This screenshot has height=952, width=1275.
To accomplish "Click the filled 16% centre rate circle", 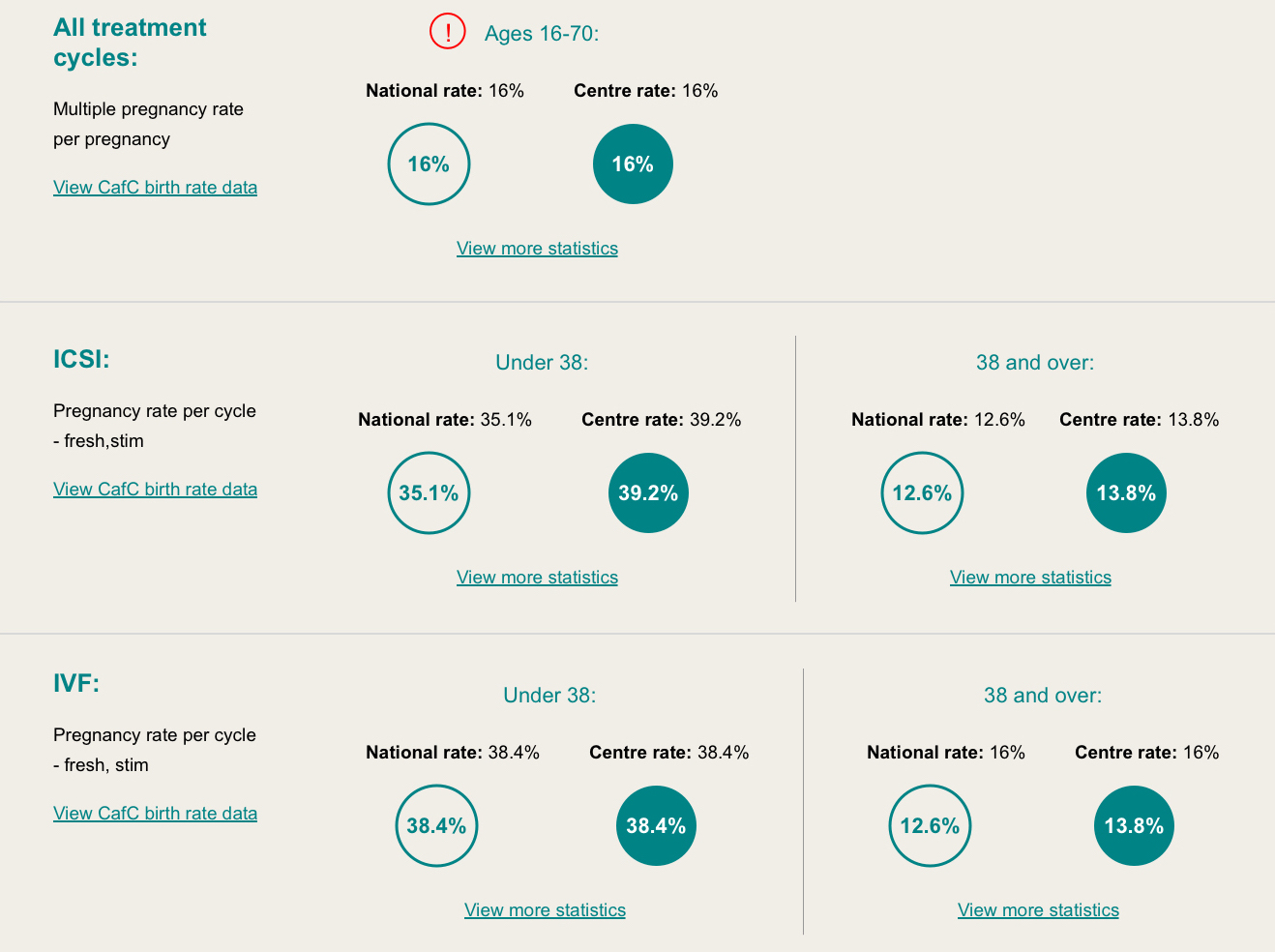I will coord(633,164).
